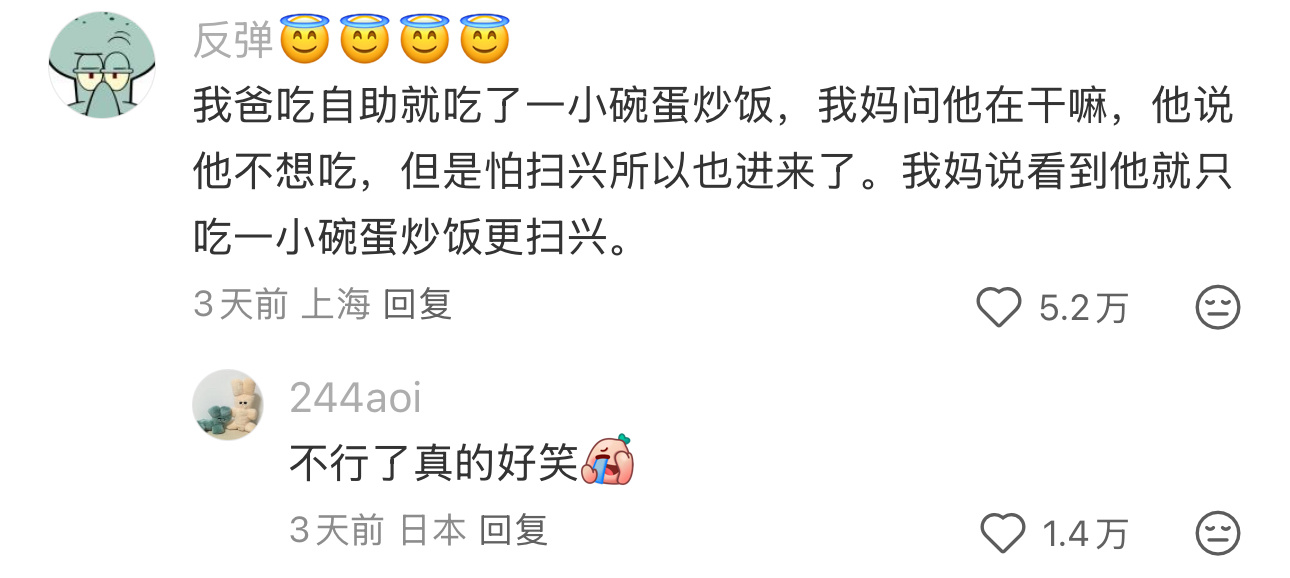Click the 1.4万 like count
The height and width of the screenshot is (578, 1290).
click(x=1087, y=533)
